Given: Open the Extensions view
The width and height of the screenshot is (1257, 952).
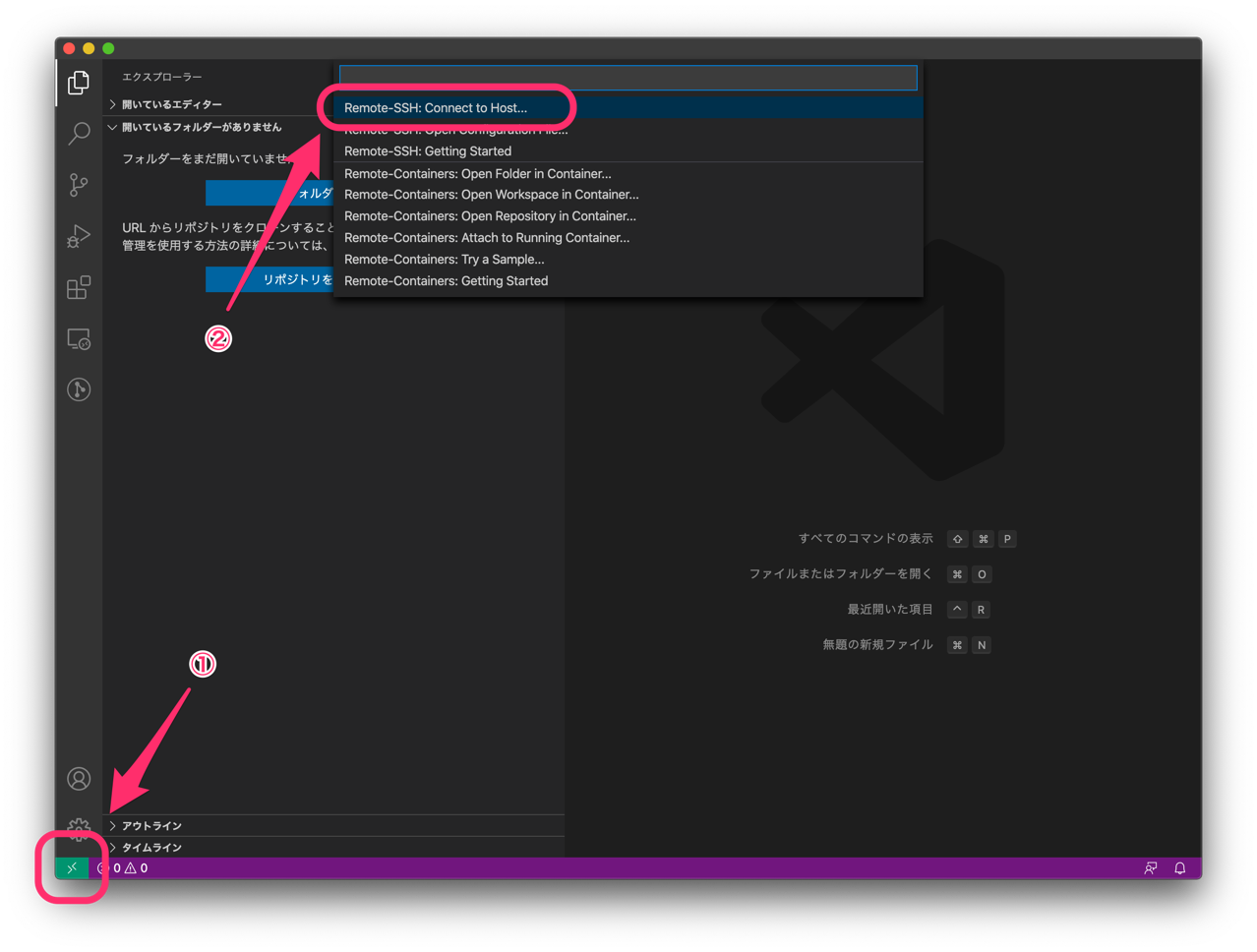Looking at the screenshot, I should (79, 287).
